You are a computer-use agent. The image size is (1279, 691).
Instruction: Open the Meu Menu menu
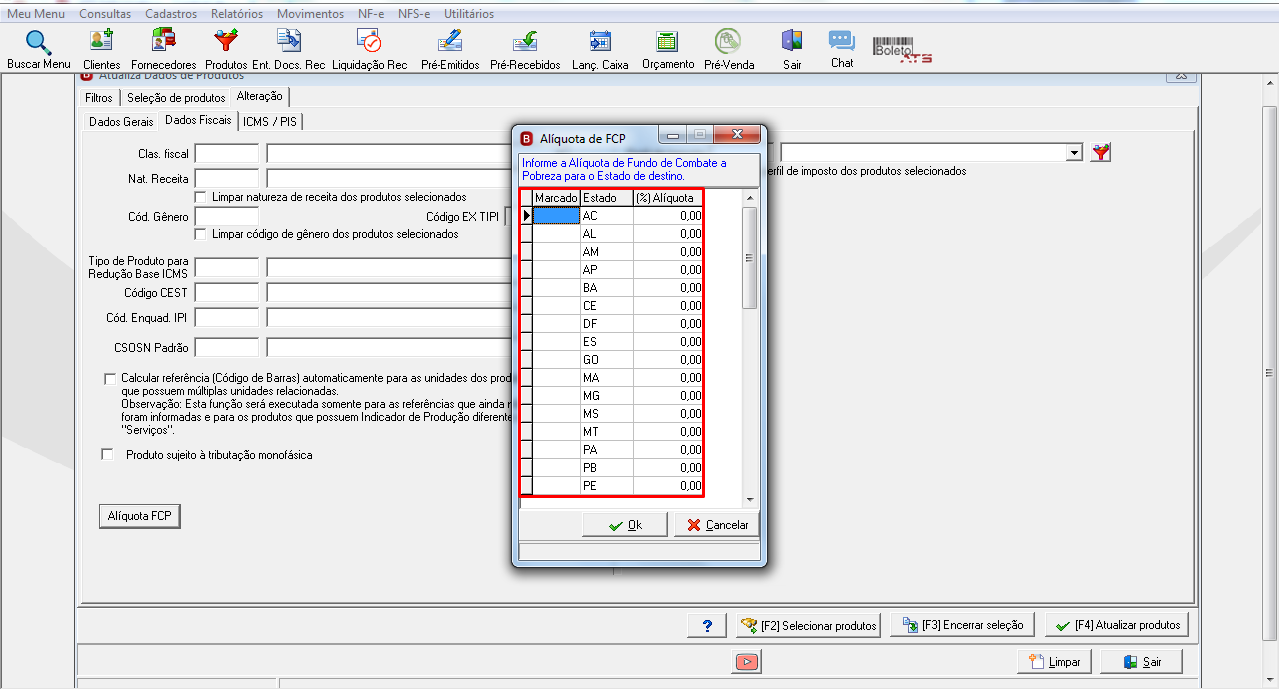[36, 14]
